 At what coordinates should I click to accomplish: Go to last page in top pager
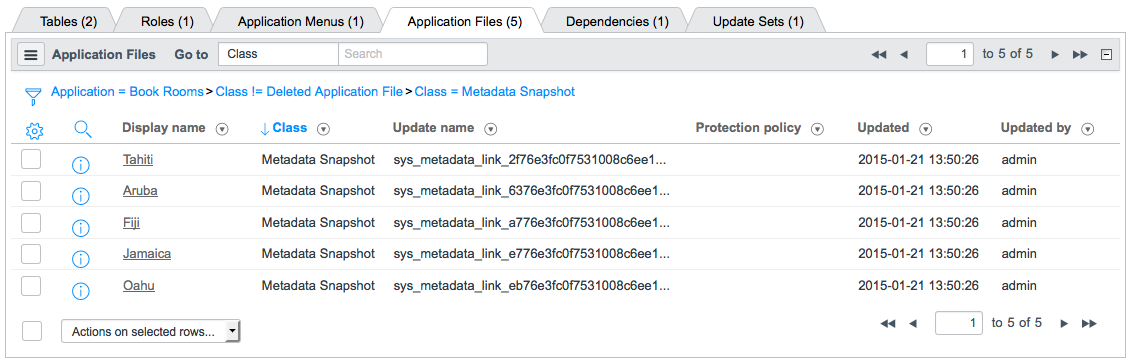tap(1080, 55)
